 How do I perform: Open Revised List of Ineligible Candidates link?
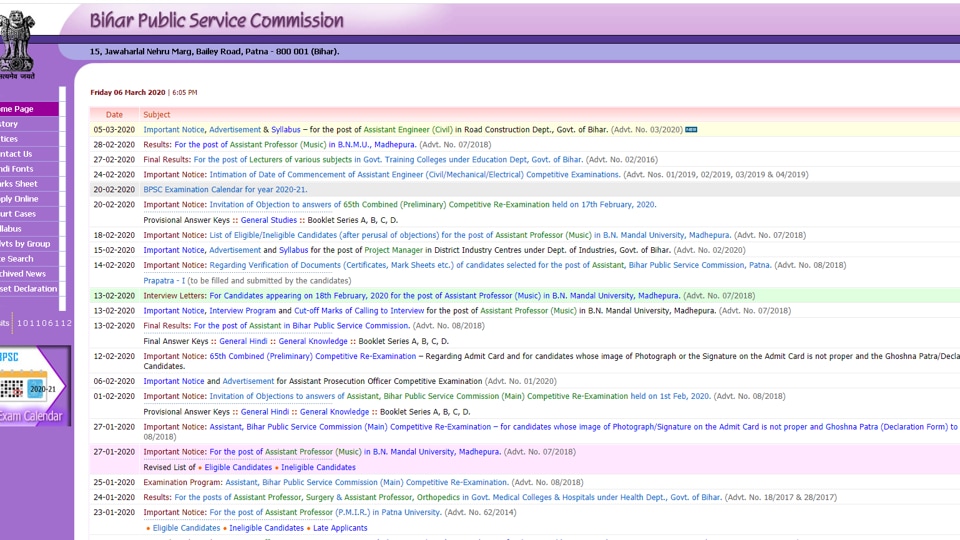[x=318, y=467]
